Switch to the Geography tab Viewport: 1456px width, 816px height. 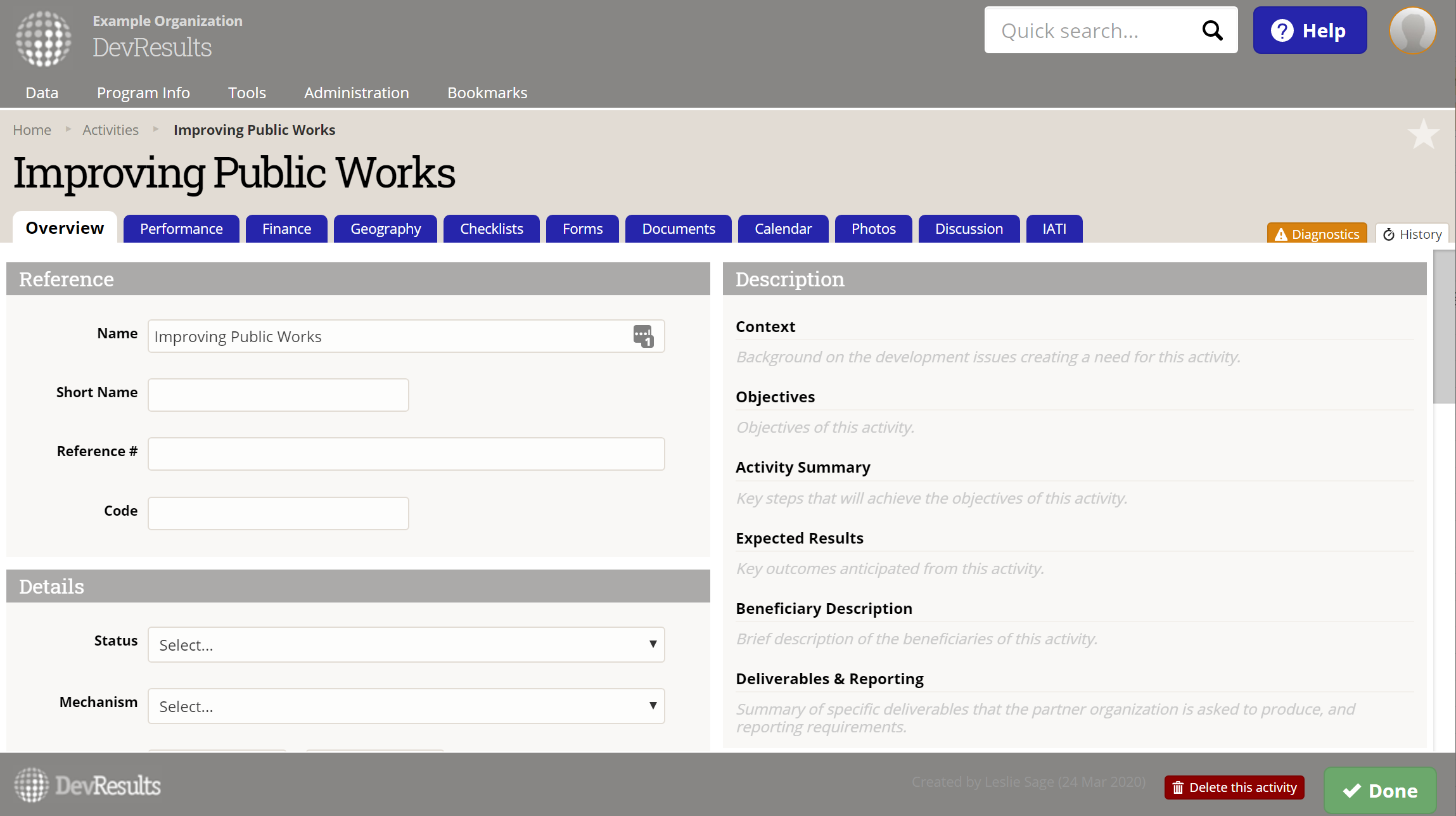pyautogui.click(x=385, y=229)
